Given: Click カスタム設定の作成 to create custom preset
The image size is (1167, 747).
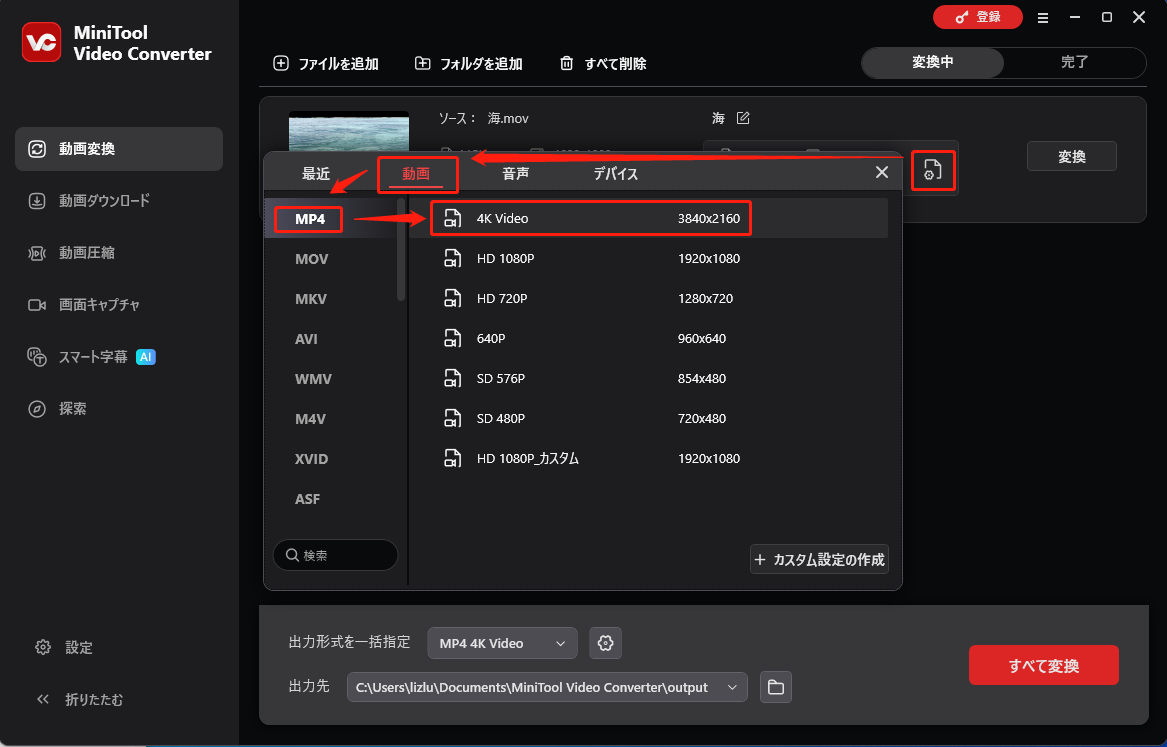Looking at the screenshot, I should click(819, 559).
